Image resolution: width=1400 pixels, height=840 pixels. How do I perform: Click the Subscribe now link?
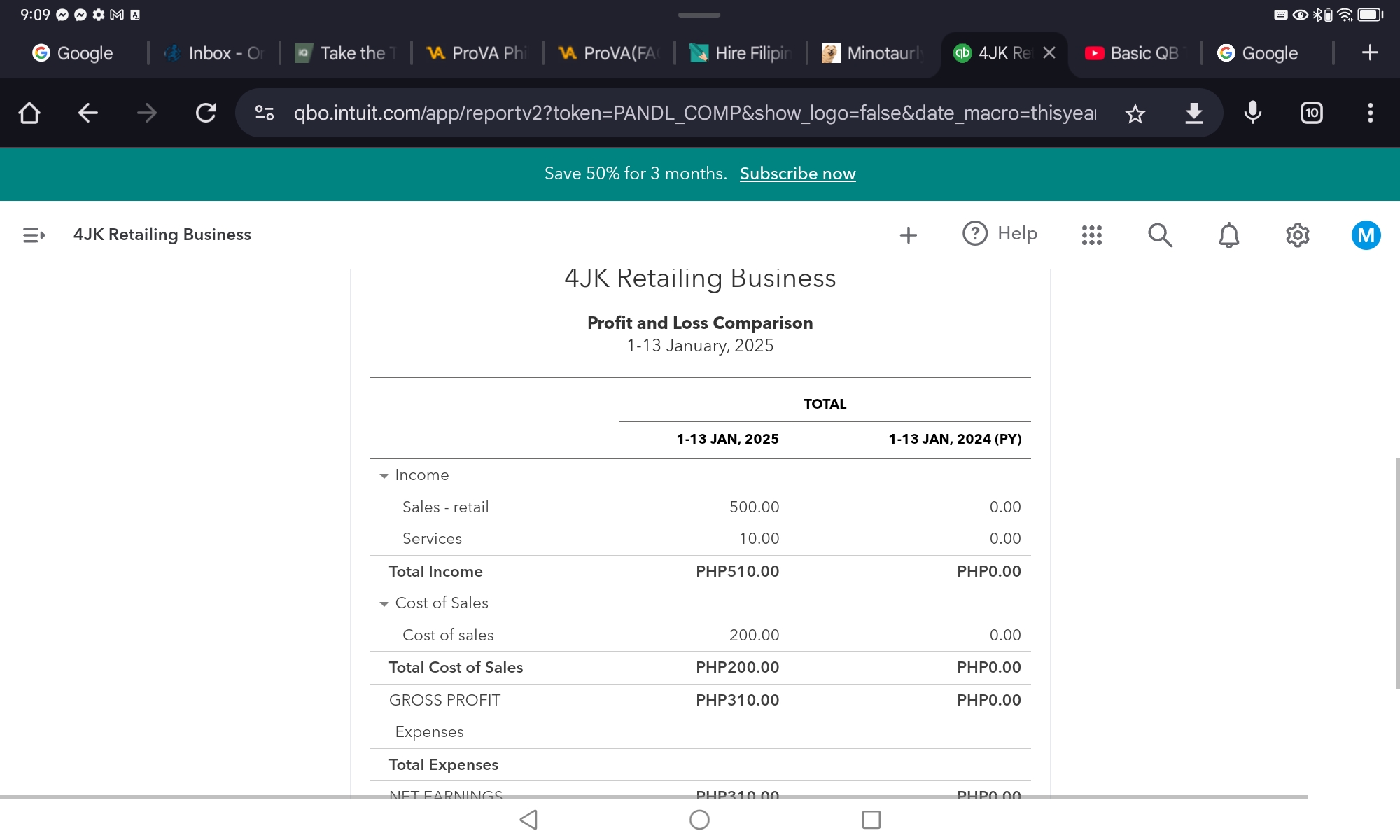click(797, 174)
